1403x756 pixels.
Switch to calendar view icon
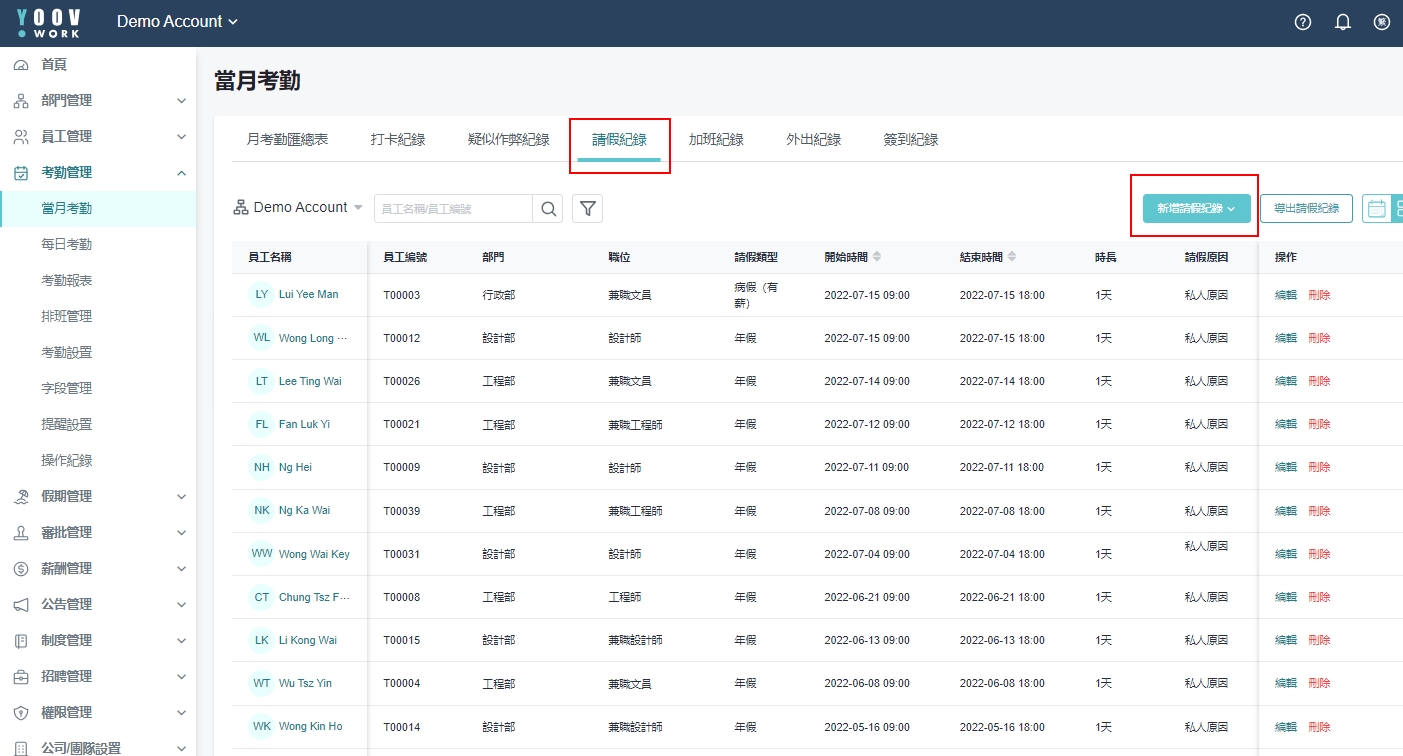[x=1376, y=208]
